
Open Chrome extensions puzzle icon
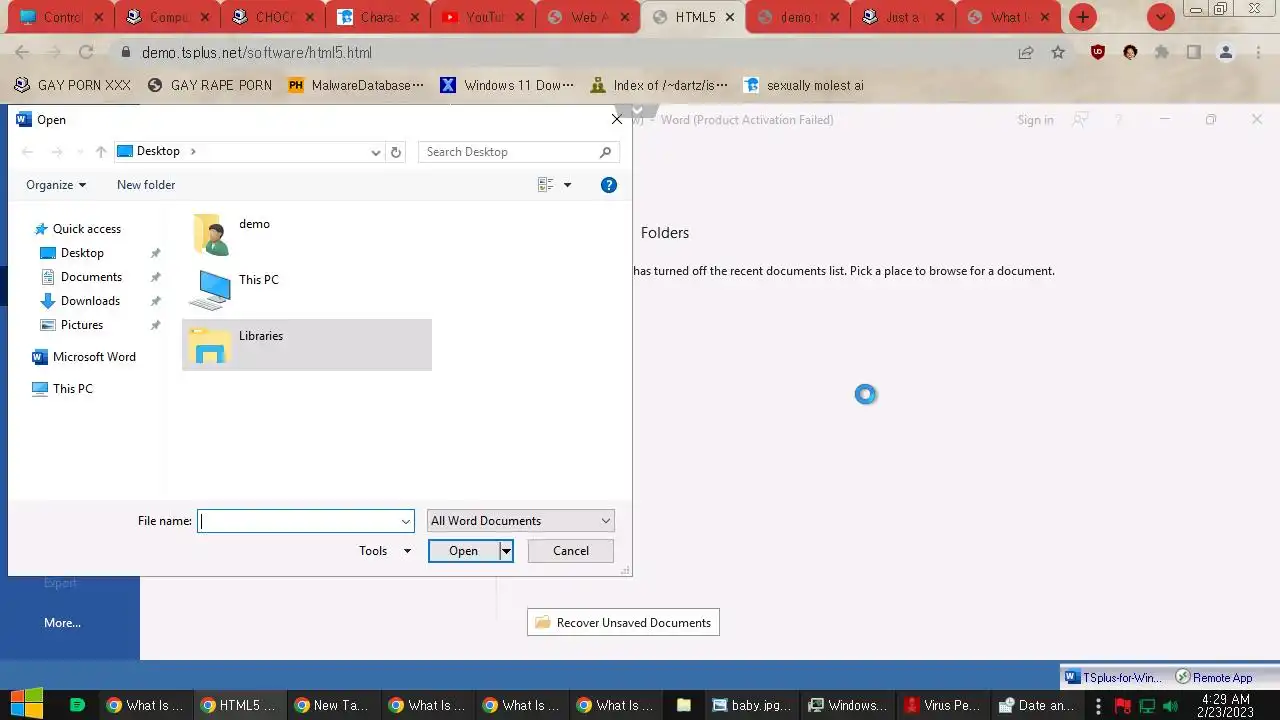(1162, 52)
